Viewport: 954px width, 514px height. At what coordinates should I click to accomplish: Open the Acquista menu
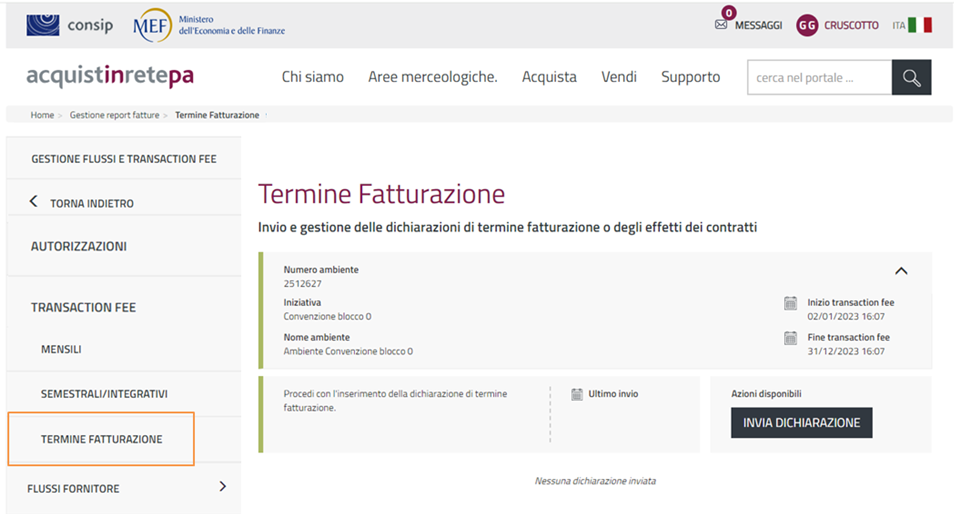549,77
